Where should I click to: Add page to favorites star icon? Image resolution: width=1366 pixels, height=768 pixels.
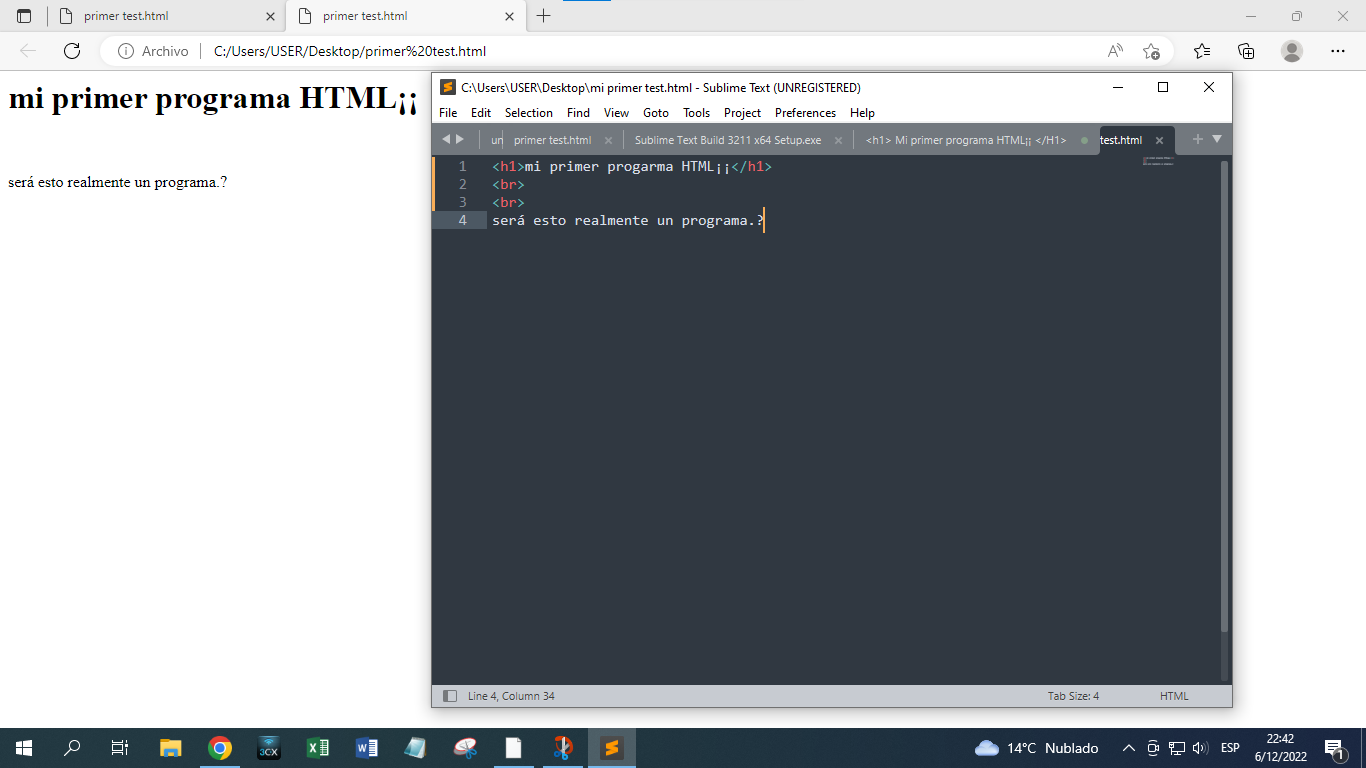[1151, 51]
